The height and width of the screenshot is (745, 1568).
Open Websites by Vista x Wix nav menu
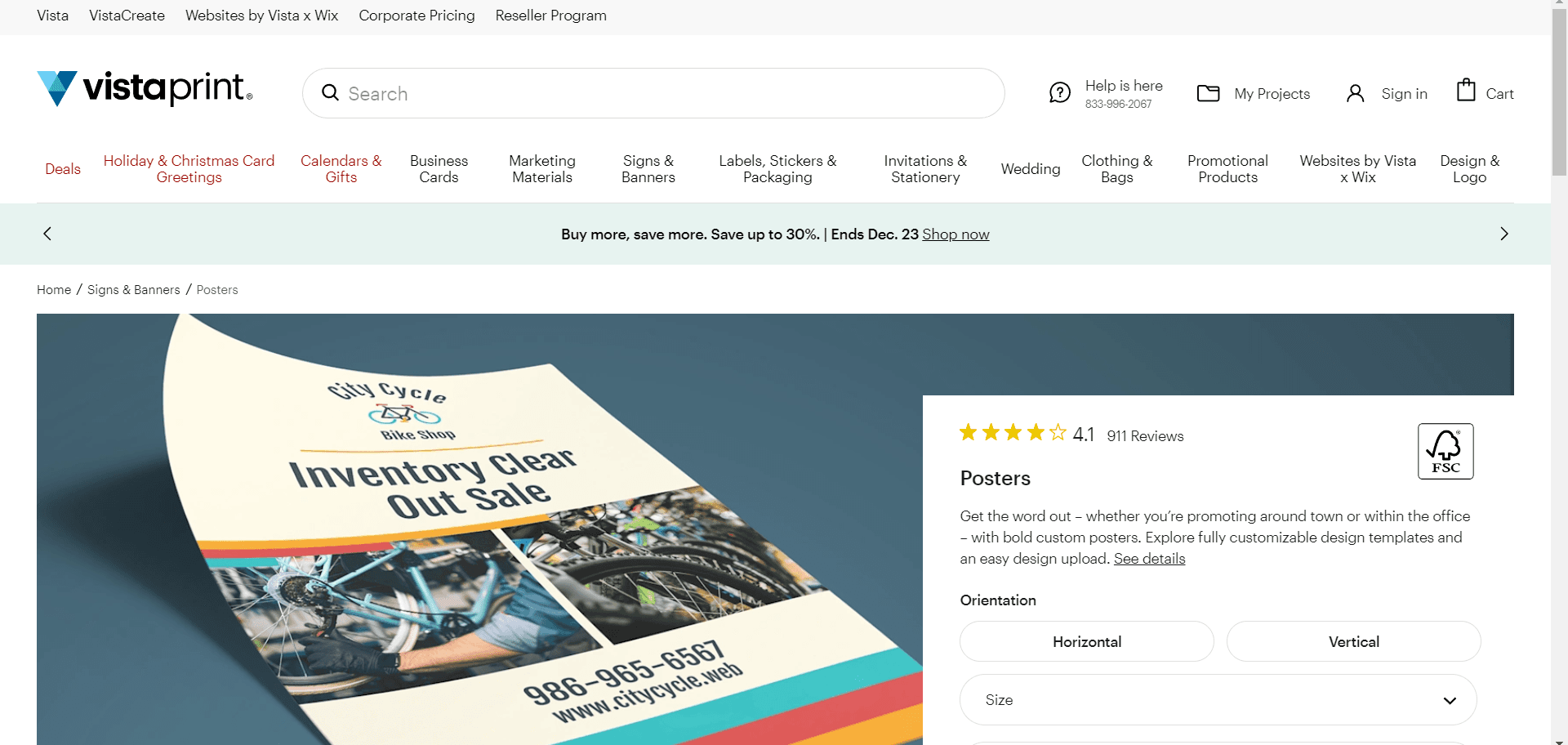tap(1358, 169)
